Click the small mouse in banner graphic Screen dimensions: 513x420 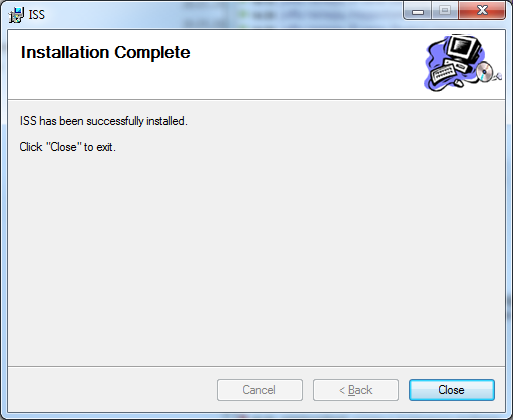click(x=459, y=83)
